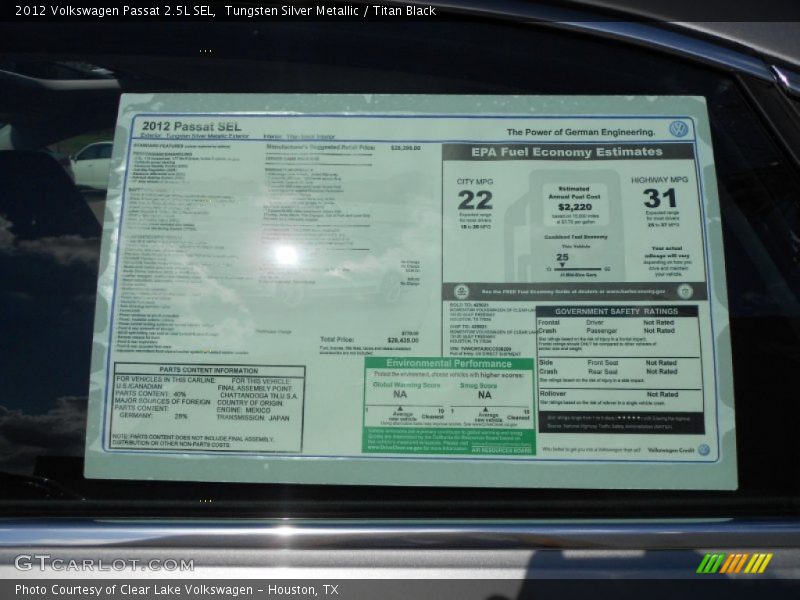Click the small Volkswagen Credit logo
The image size is (800, 600).
pos(703,450)
